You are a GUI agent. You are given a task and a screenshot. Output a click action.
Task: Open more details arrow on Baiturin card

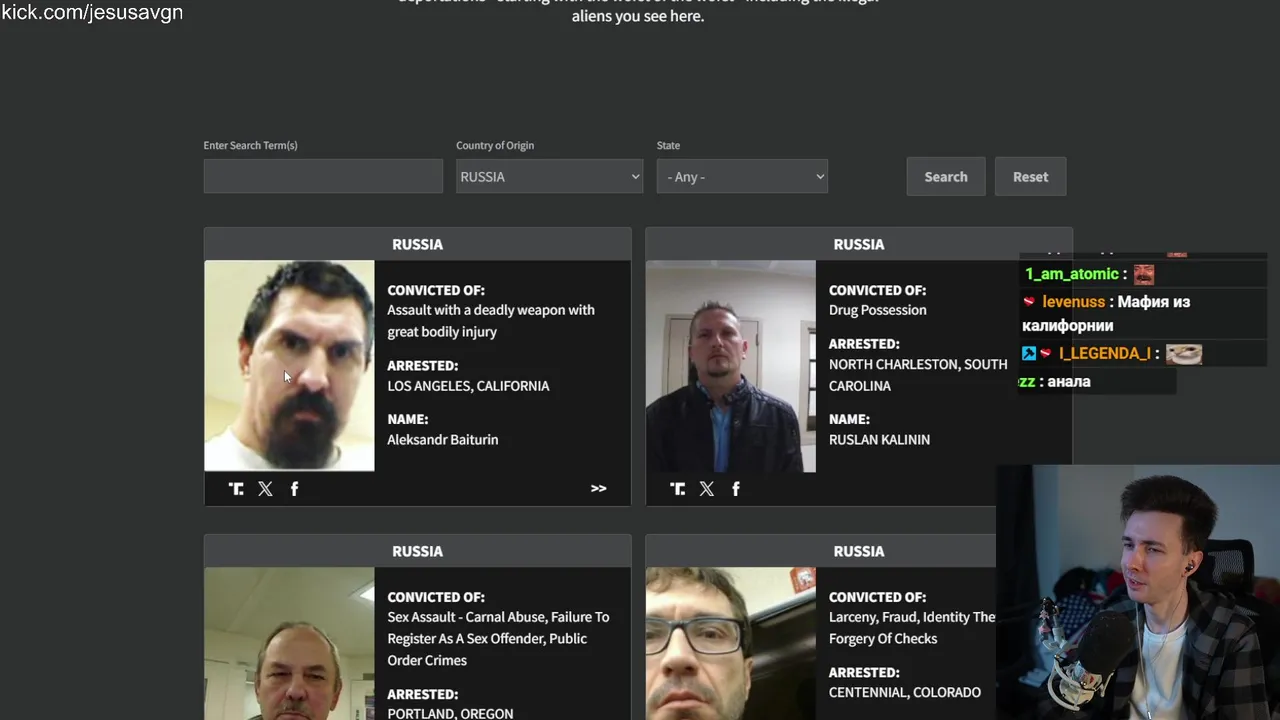[x=598, y=488]
